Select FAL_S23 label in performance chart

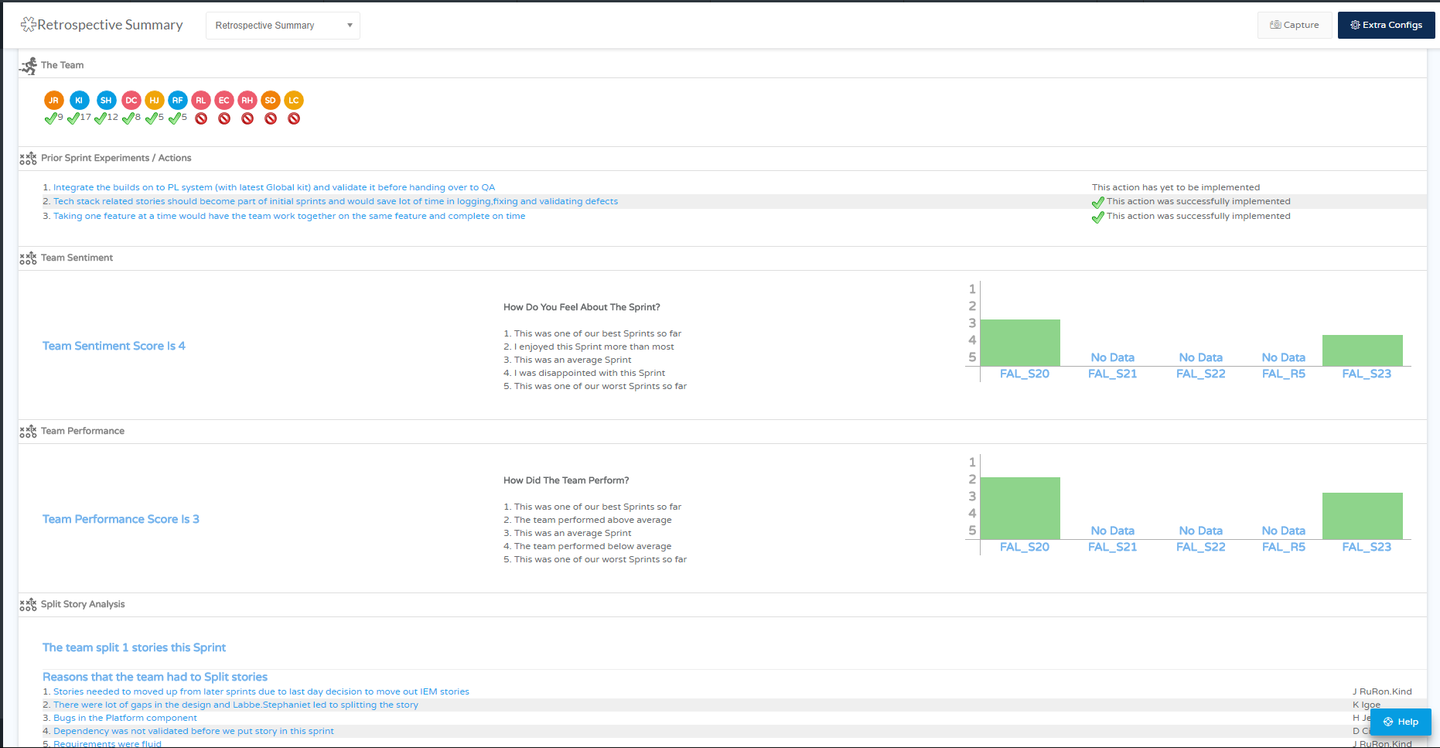1366,547
